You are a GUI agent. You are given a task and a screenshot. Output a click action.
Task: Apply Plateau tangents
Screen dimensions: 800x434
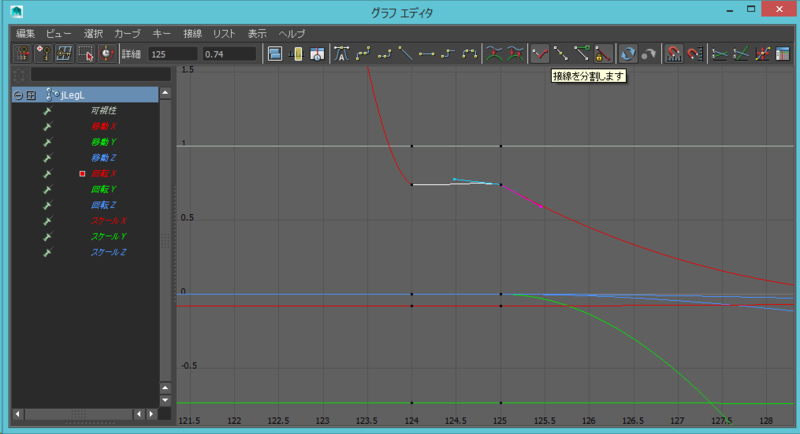pyautogui.click(x=469, y=54)
